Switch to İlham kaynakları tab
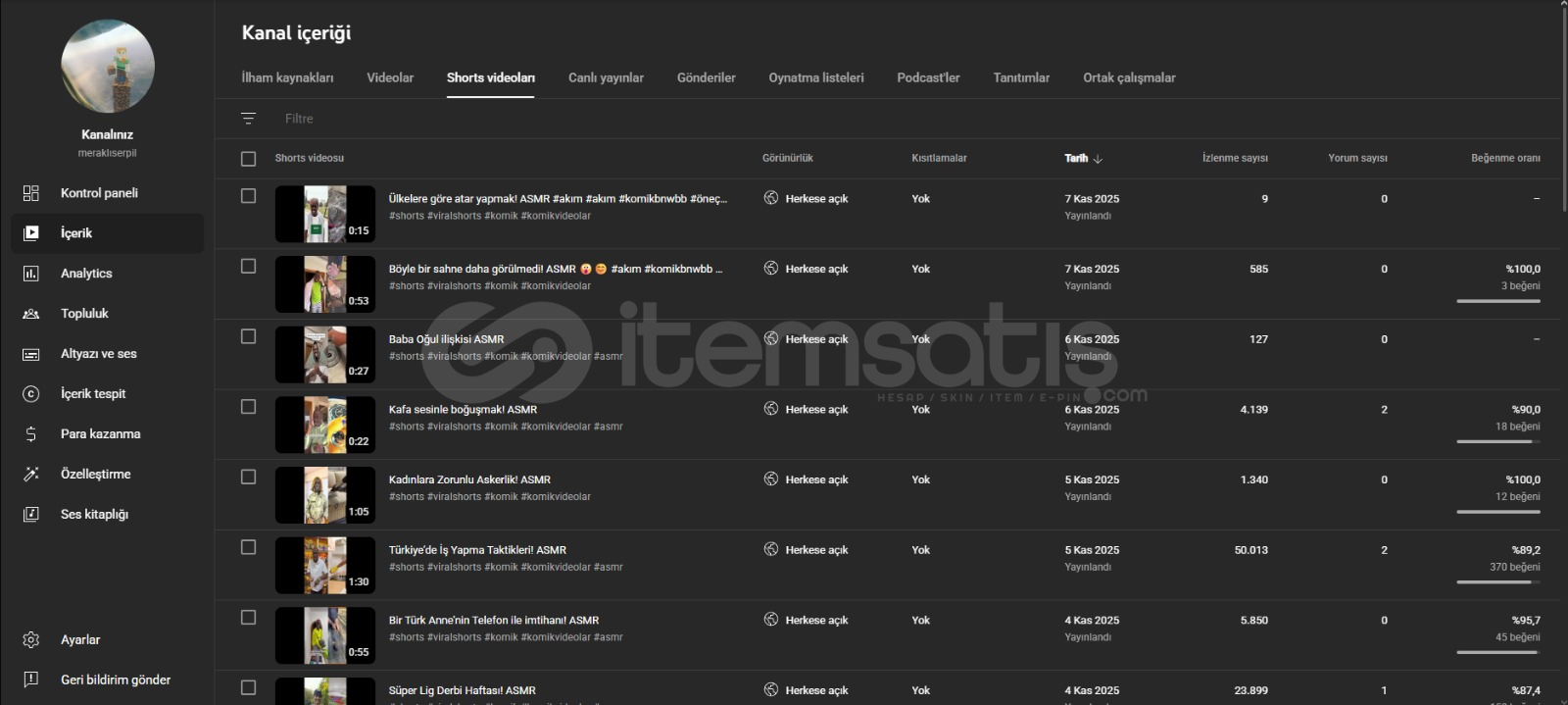 click(287, 77)
